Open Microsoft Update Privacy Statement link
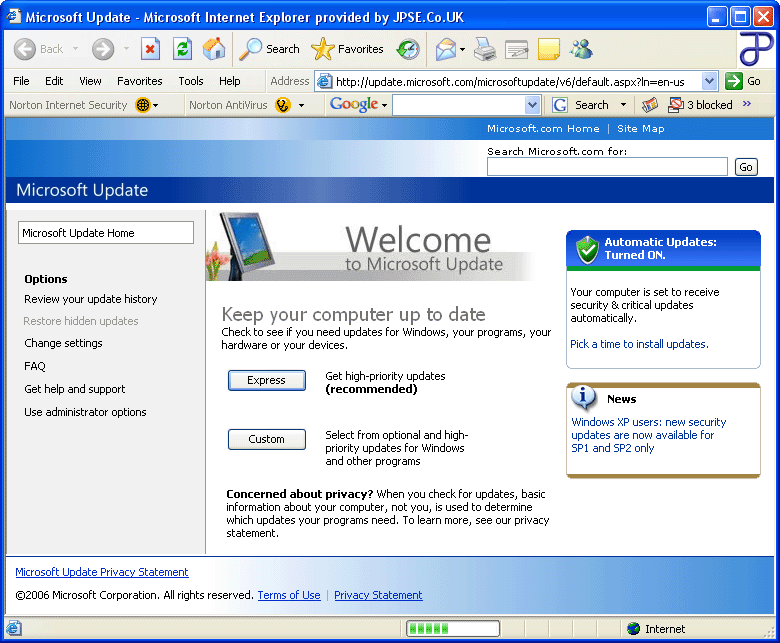Image resolution: width=780 pixels, height=643 pixels. click(x=102, y=572)
